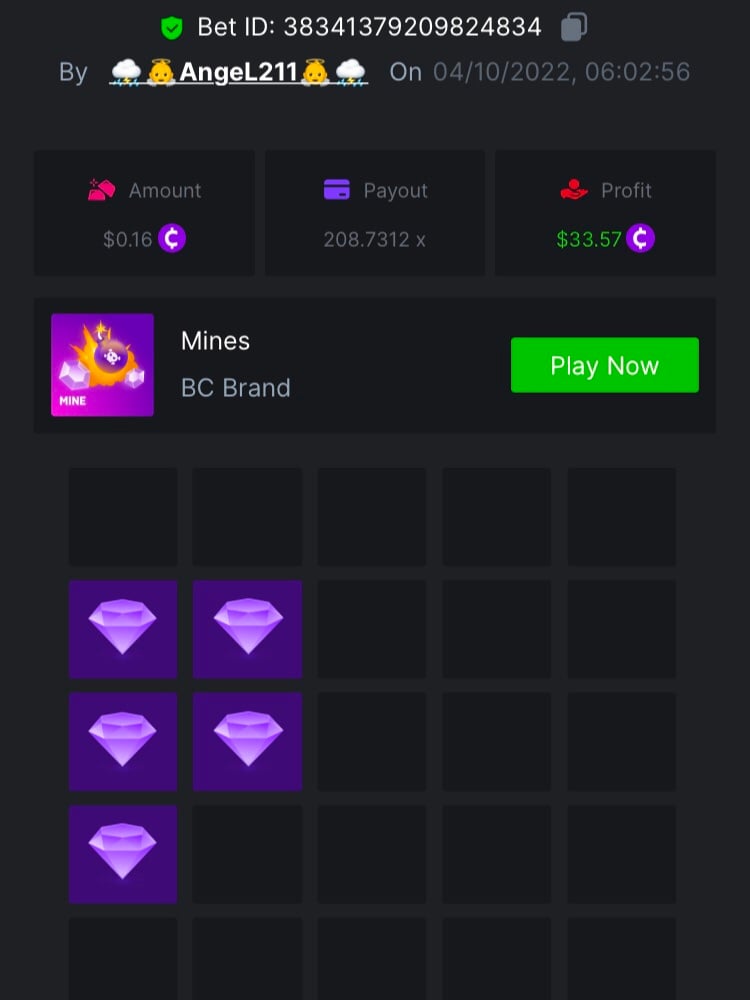The image size is (750, 1000).
Task: Click the Mines game title text
Action: pos(216,341)
